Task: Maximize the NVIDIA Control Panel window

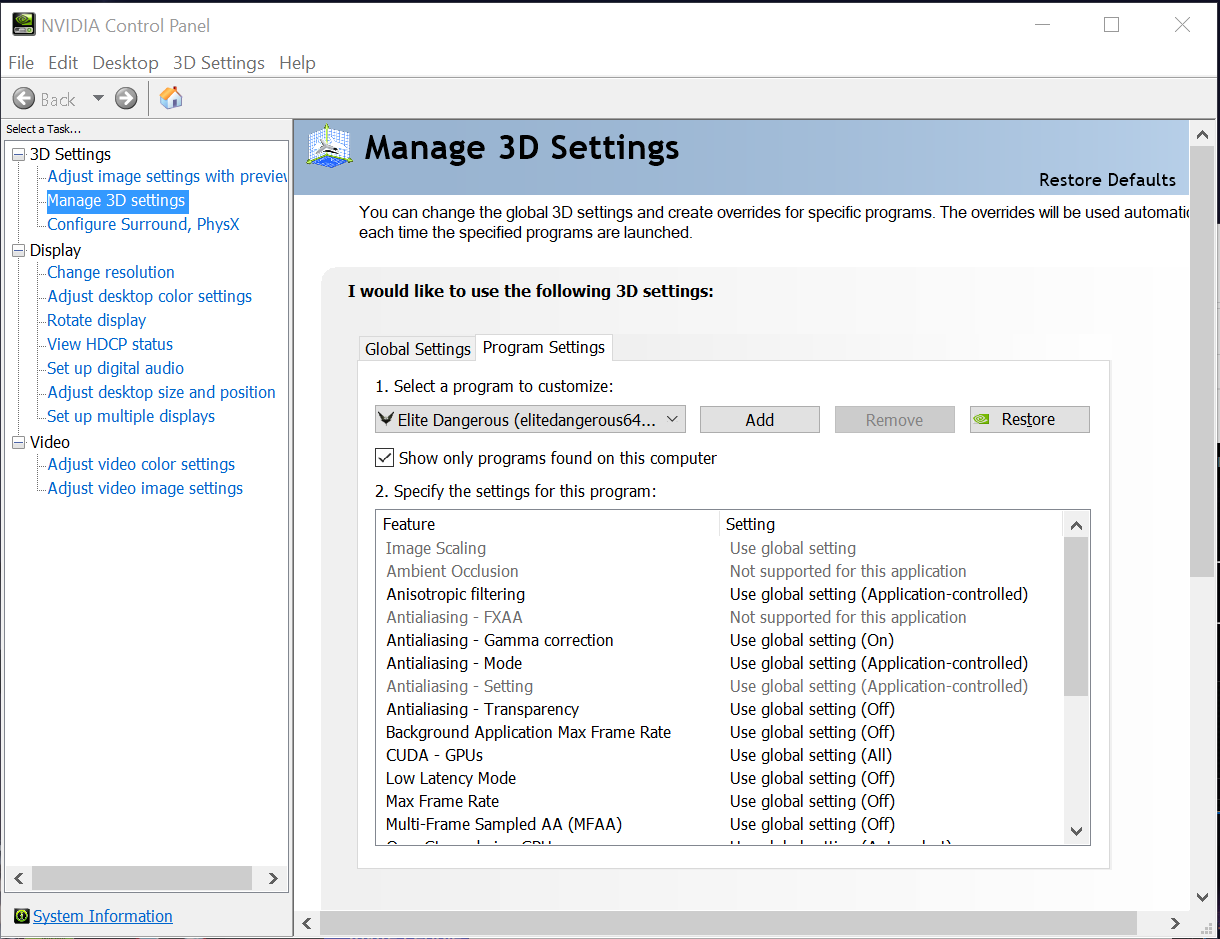Action: point(1111,25)
